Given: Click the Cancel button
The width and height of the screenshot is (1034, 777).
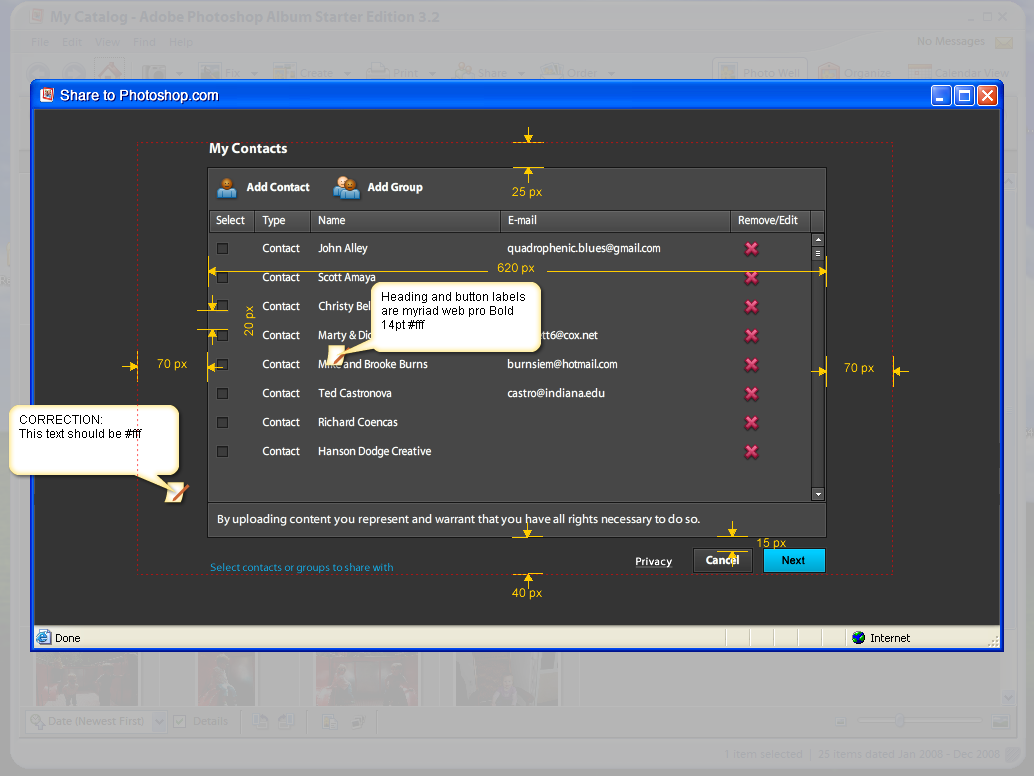Looking at the screenshot, I should (722, 561).
